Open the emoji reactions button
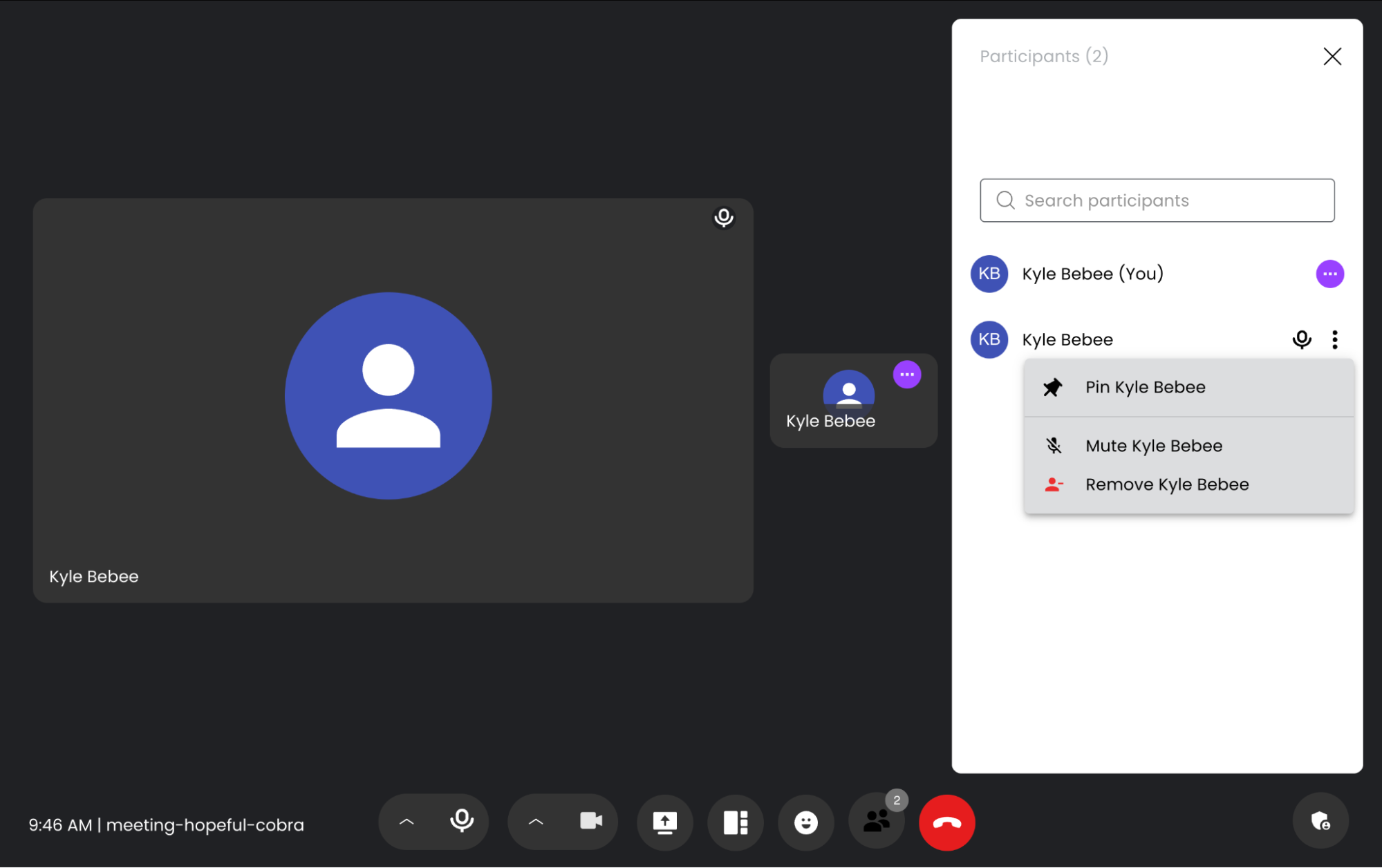This screenshot has height=868, width=1382. point(806,822)
